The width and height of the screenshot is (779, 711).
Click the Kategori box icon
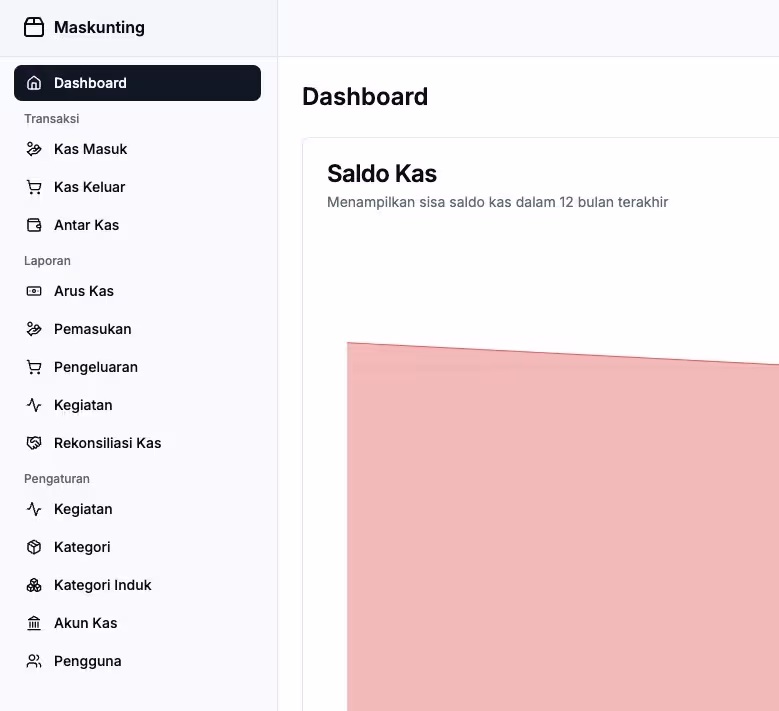coord(34,547)
